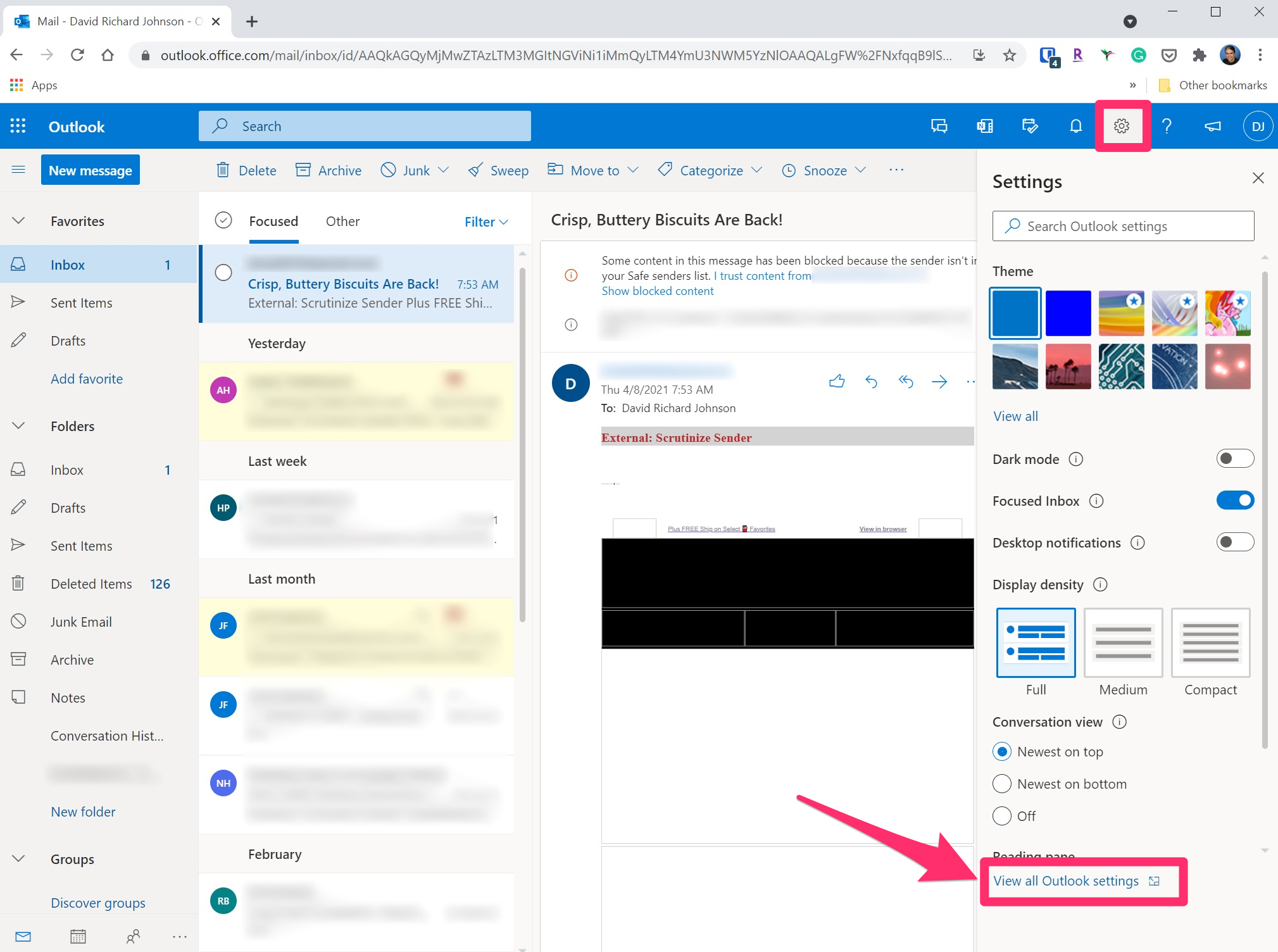
Task: Click the Reply All icon in email
Action: (x=906, y=382)
